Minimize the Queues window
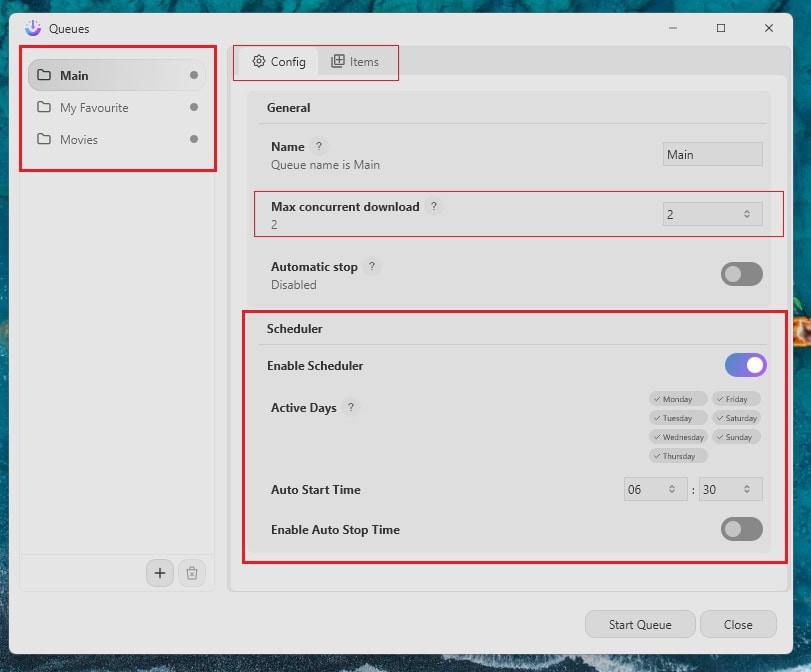Viewport: 811px width, 672px height. pyautogui.click(x=673, y=28)
